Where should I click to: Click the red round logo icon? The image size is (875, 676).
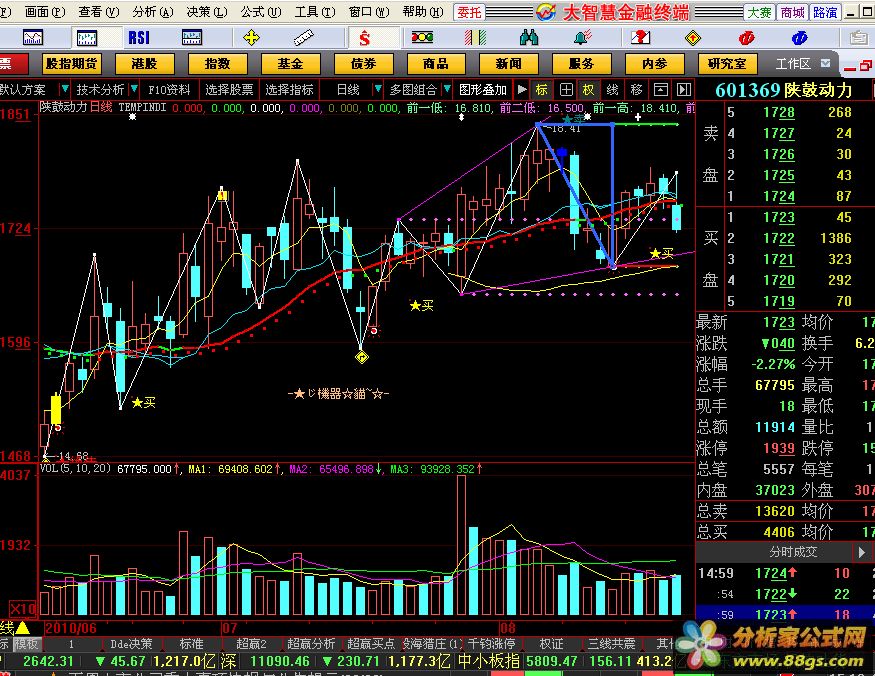tap(746, 37)
